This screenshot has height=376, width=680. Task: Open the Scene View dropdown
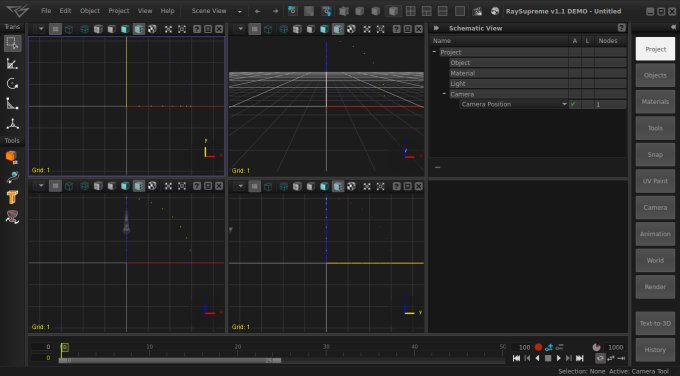point(216,11)
